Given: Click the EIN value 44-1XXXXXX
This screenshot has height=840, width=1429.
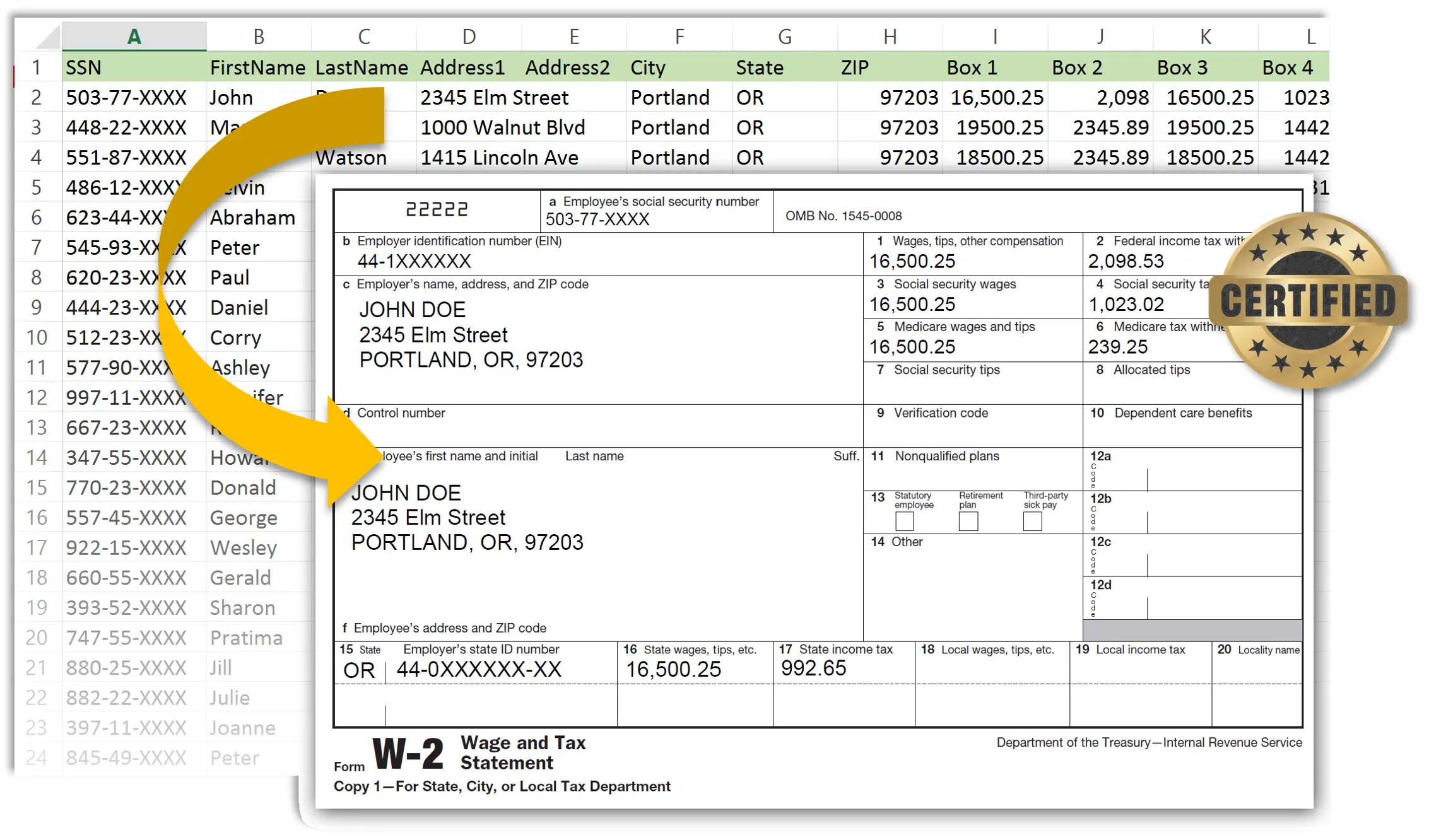Looking at the screenshot, I should point(414,261).
